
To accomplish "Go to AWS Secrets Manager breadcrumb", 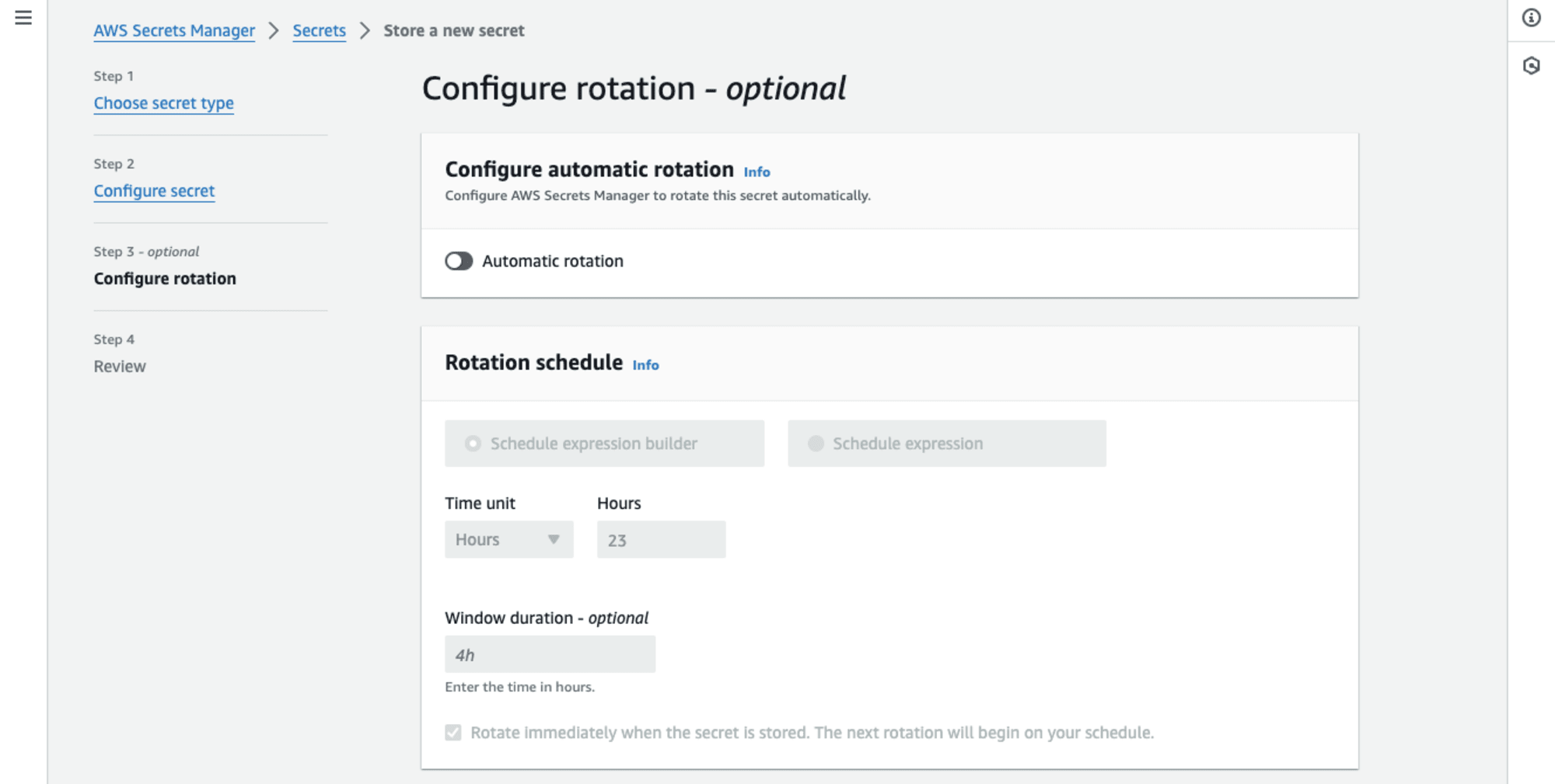I will pyautogui.click(x=174, y=30).
